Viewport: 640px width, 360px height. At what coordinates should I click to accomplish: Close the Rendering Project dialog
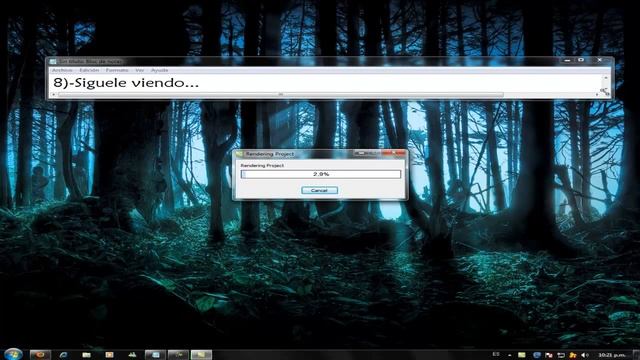point(394,153)
